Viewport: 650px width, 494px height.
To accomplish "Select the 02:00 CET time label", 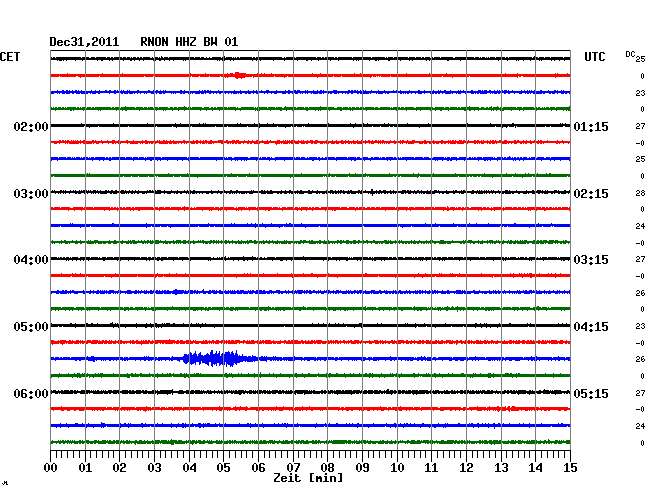I will point(31,126).
